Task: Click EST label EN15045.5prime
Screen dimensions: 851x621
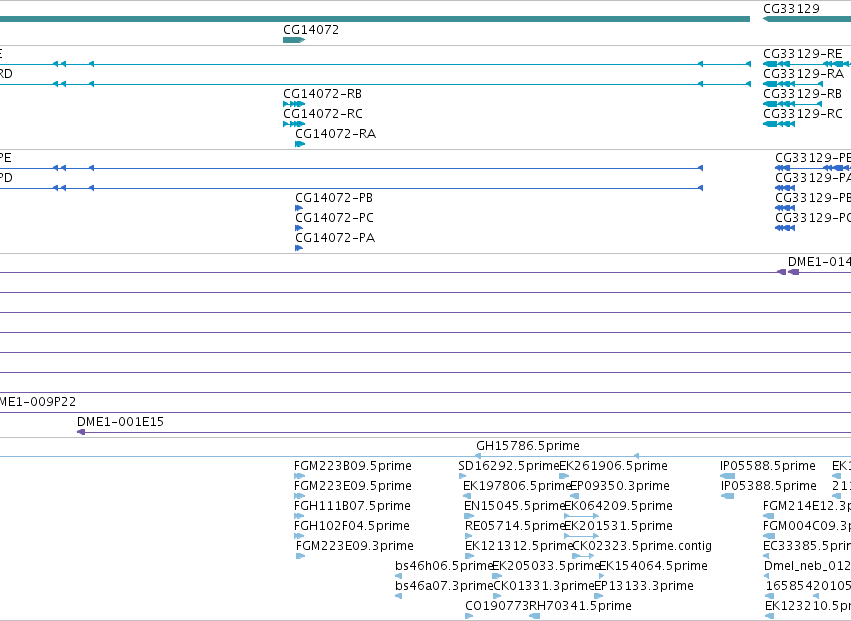Action: (515, 506)
